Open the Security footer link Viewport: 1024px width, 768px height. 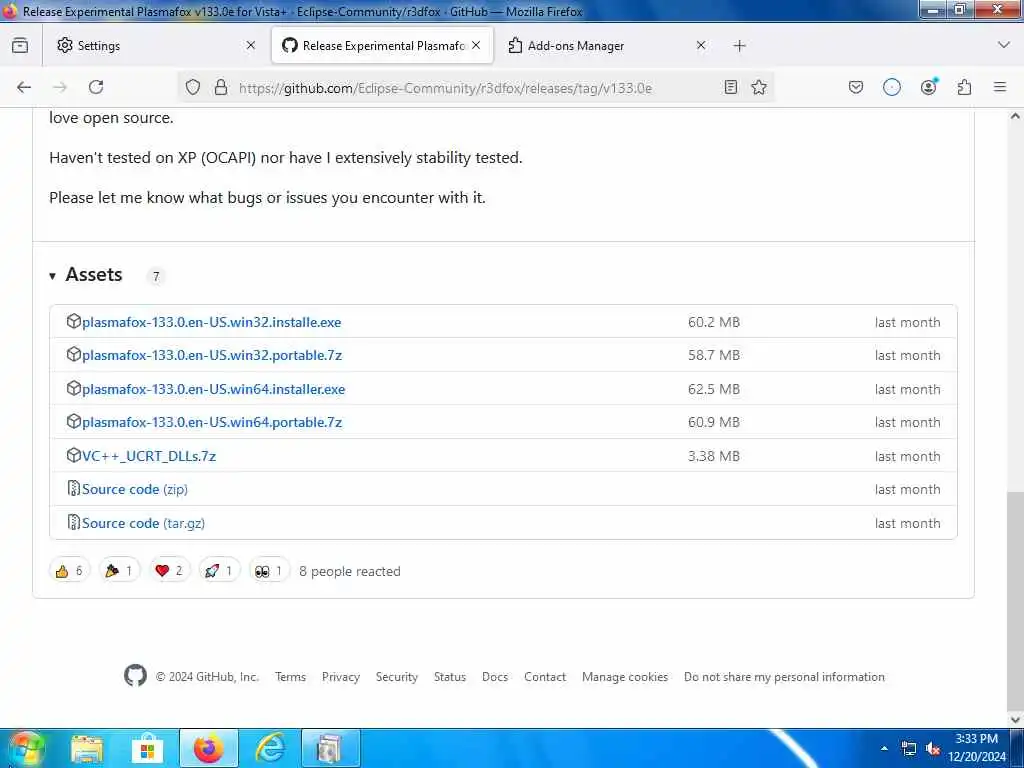pos(396,677)
